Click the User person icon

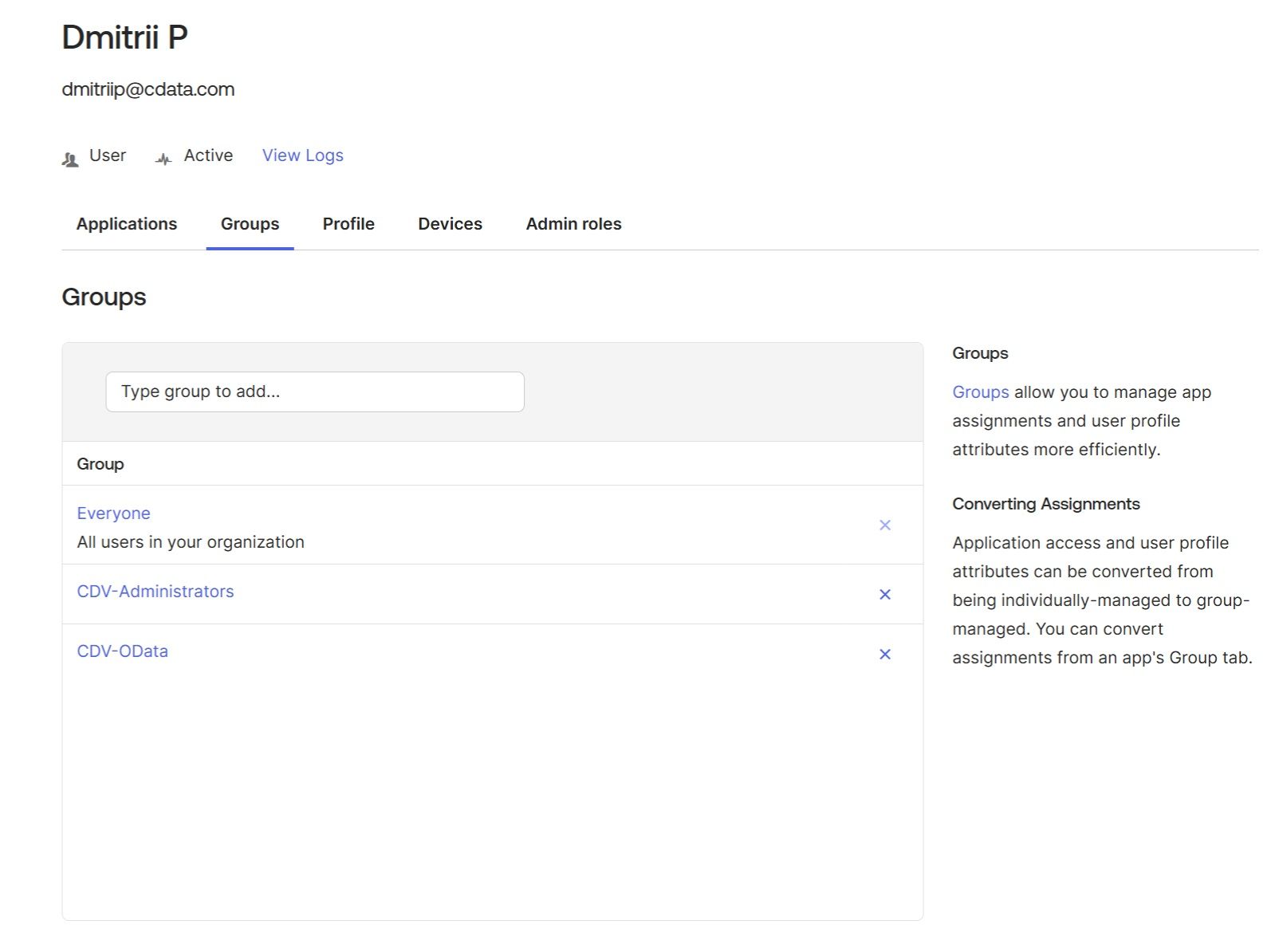tap(70, 159)
